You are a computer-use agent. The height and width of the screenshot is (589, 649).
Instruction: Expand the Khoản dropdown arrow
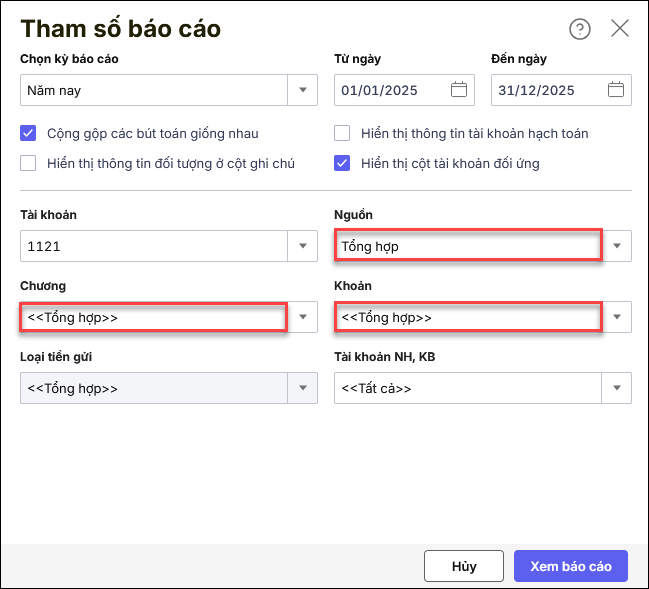pyautogui.click(x=617, y=318)
